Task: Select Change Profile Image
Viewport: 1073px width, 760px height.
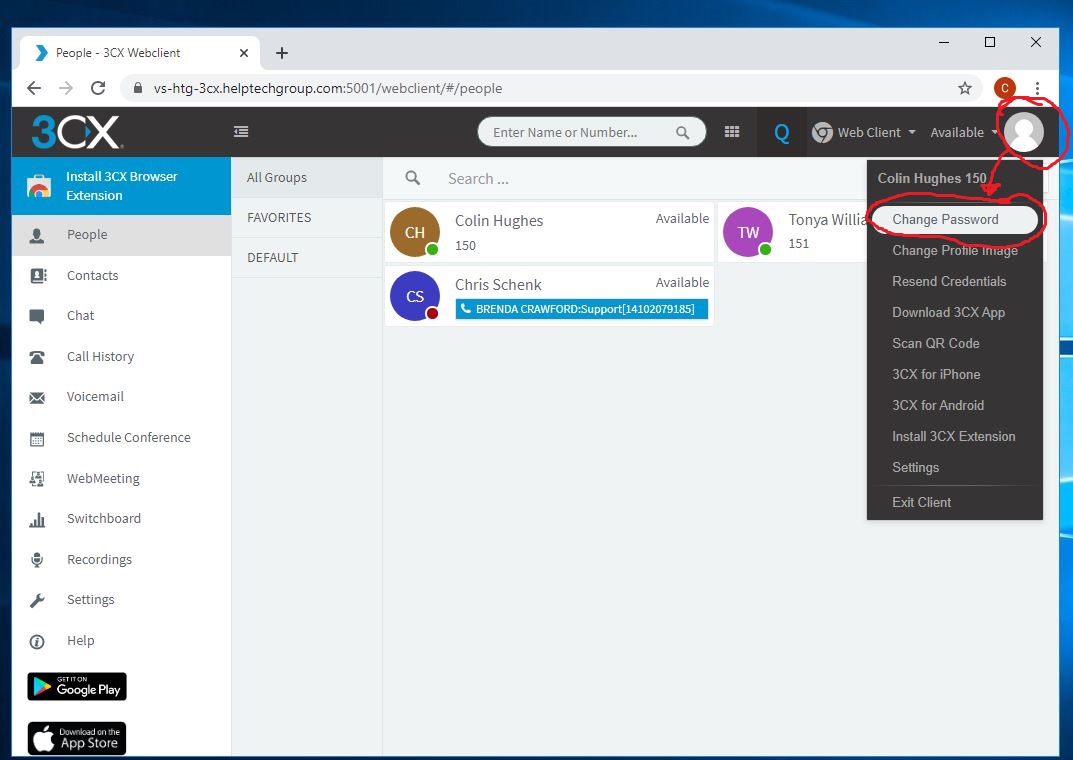Action: point(955,250)
